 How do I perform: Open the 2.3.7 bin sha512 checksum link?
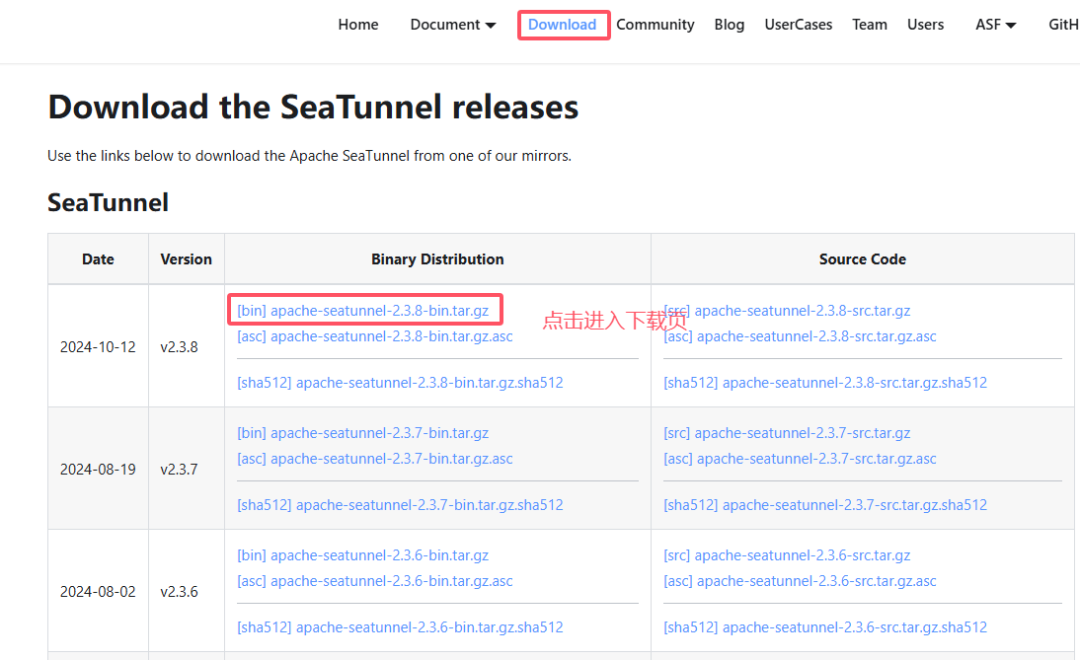400,505
